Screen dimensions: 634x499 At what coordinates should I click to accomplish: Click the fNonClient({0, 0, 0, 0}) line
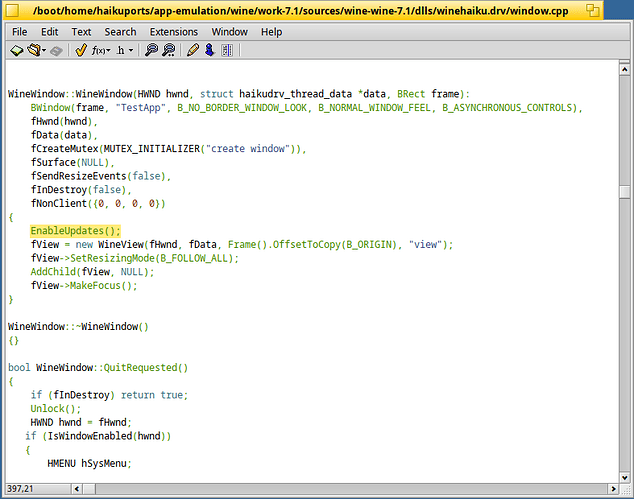pyautogui.click(x=98, y=203)
